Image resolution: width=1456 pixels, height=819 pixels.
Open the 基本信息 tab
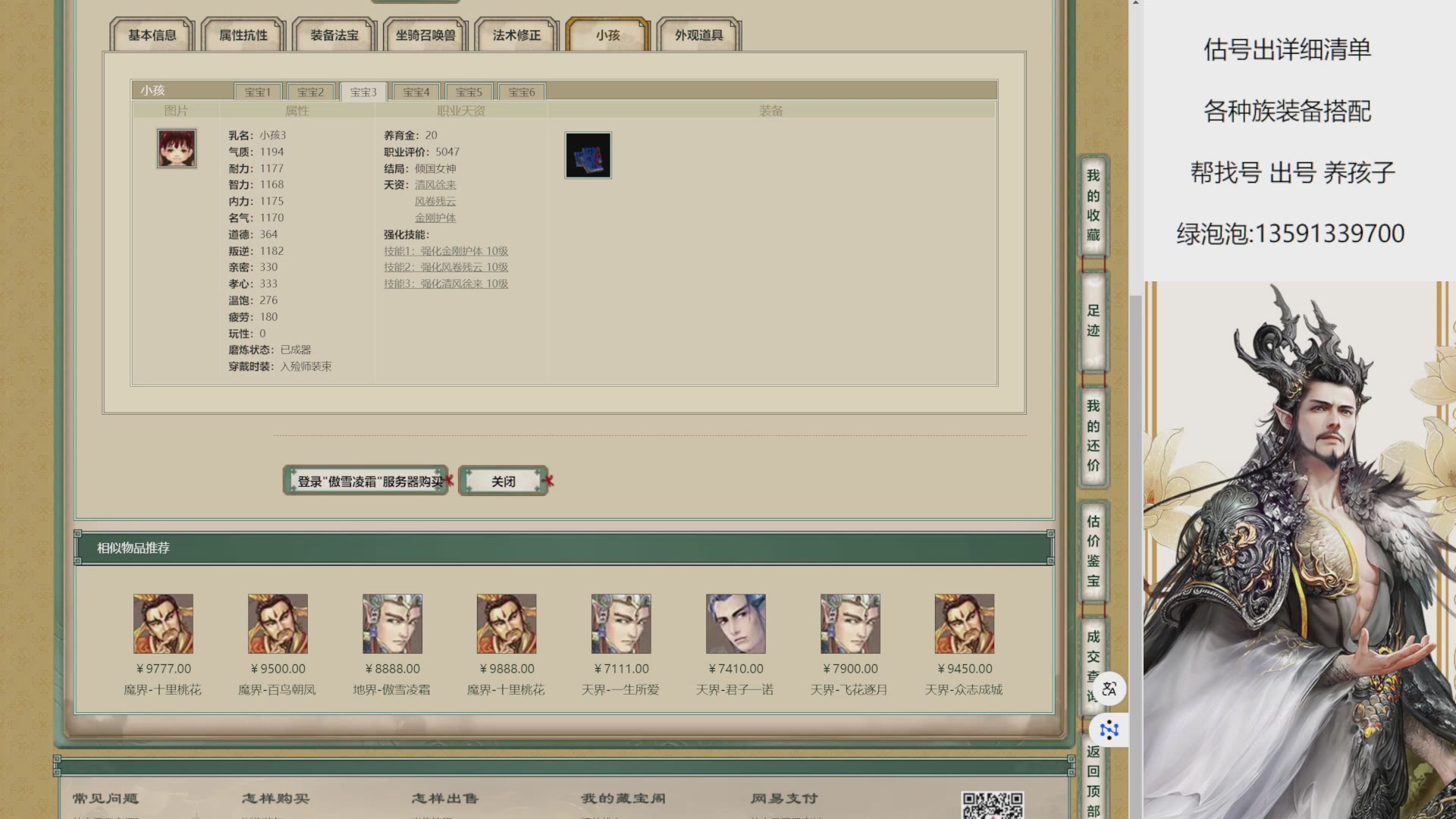152,35
